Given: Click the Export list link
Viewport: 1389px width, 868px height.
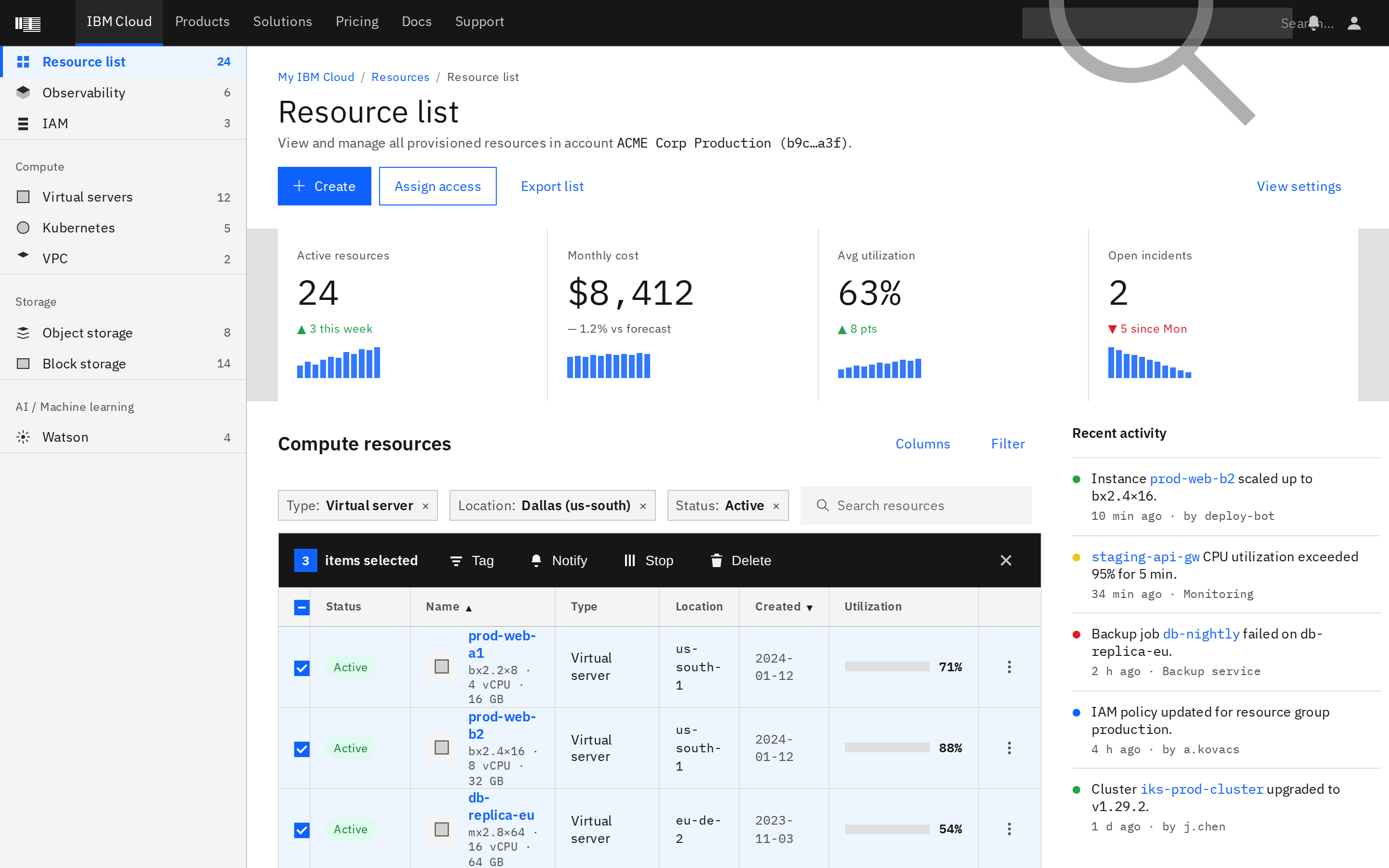Looking at the screenshot, I should tap(552, 186).
